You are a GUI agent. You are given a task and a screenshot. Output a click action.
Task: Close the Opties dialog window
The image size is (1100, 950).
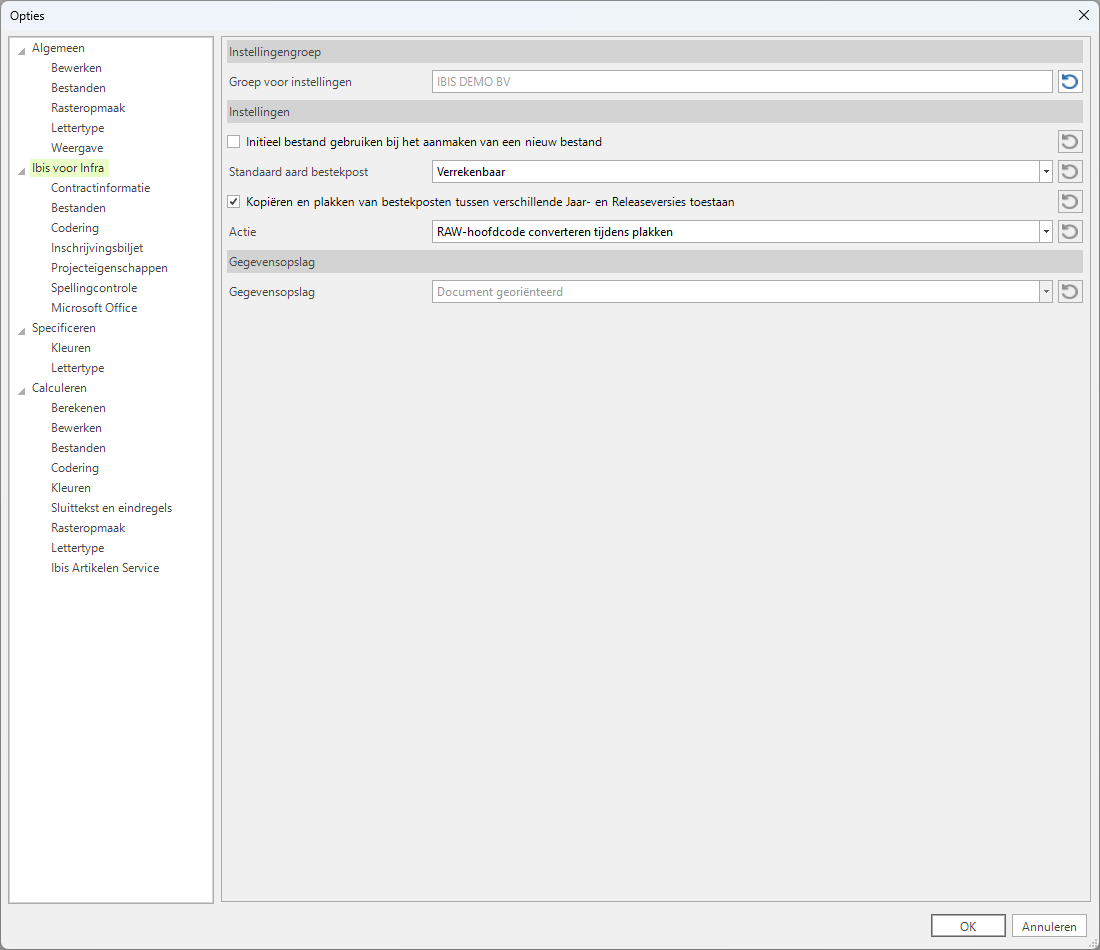1083,15
